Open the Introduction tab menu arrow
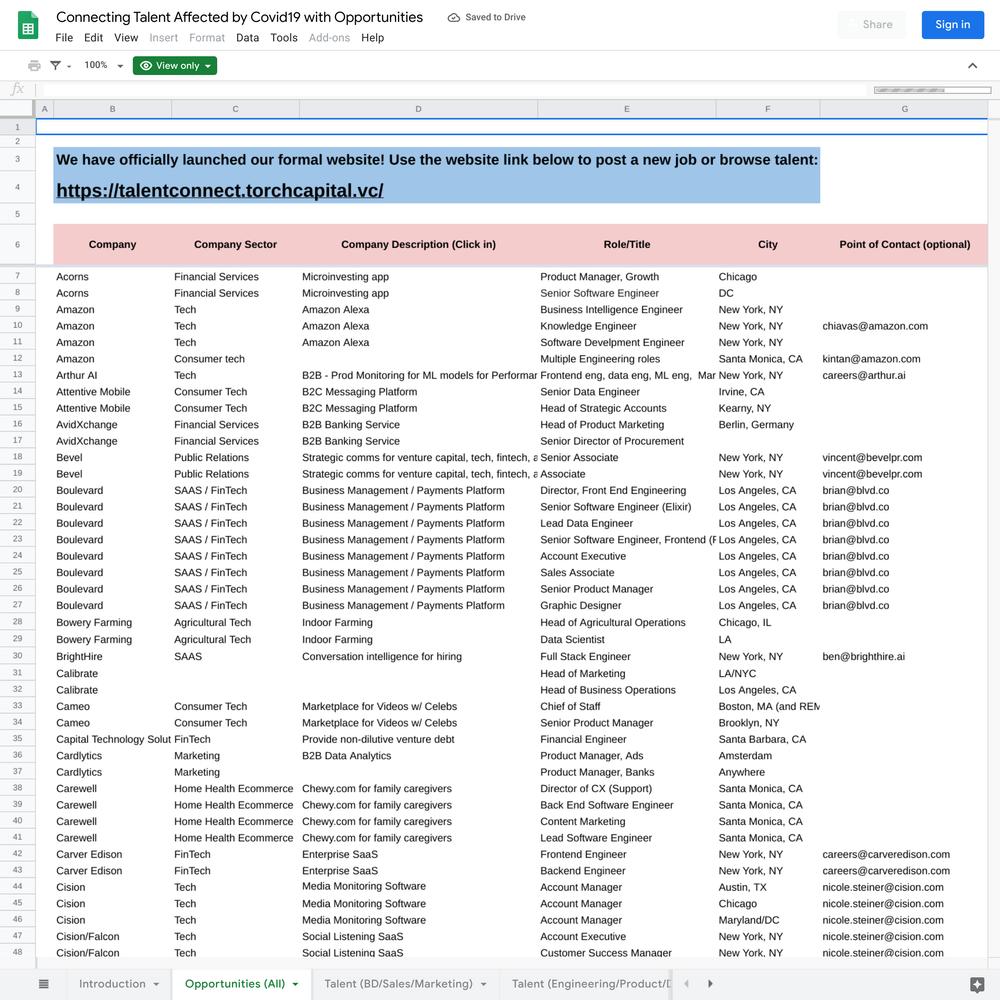 (156, 984)
